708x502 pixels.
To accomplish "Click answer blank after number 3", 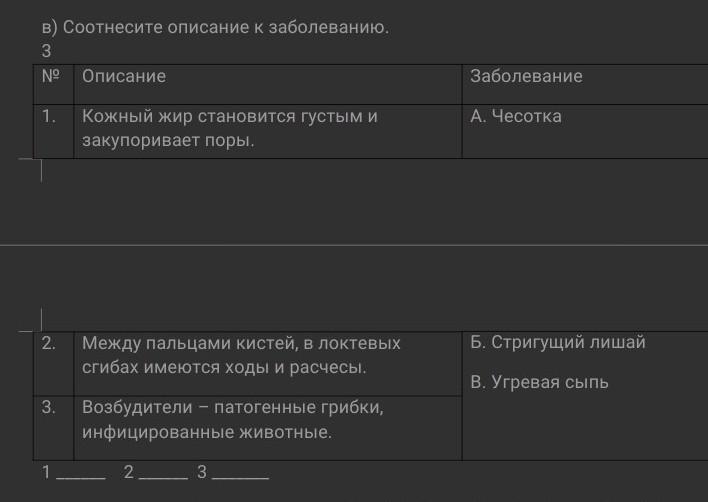I will pyautogui.click(x=240, y=474).
